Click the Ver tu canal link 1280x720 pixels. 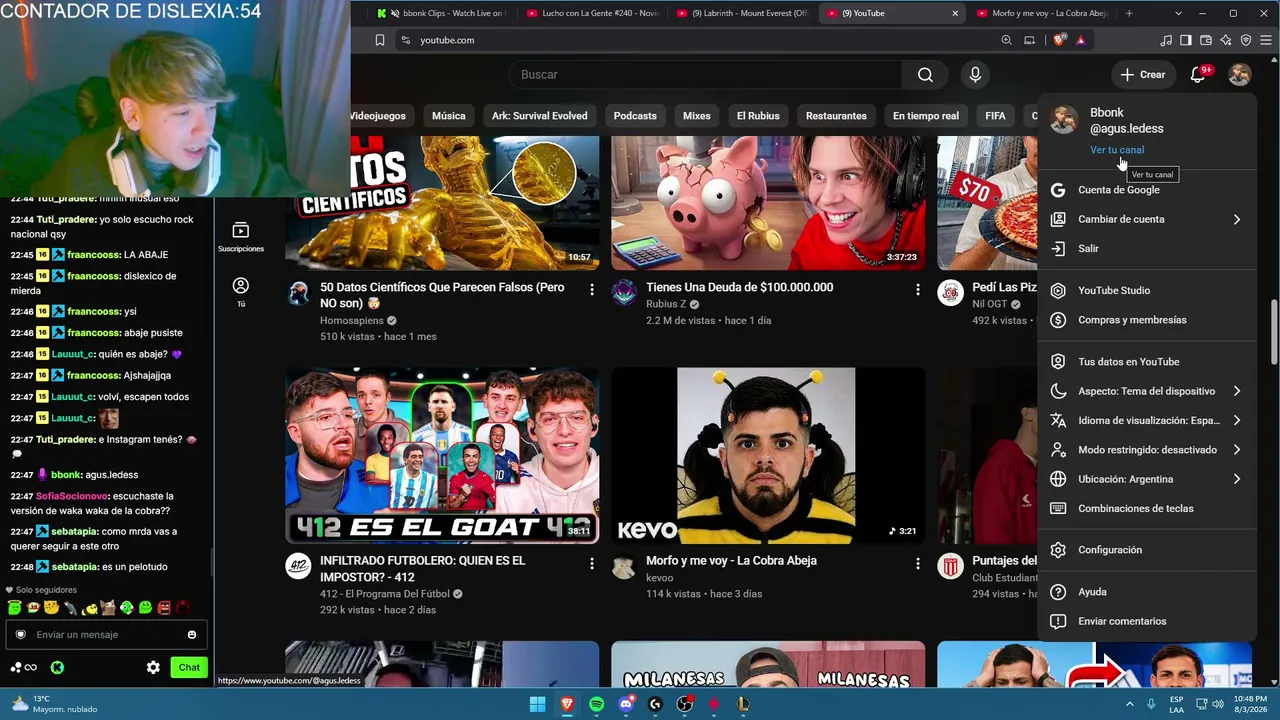pos(1117,150)
